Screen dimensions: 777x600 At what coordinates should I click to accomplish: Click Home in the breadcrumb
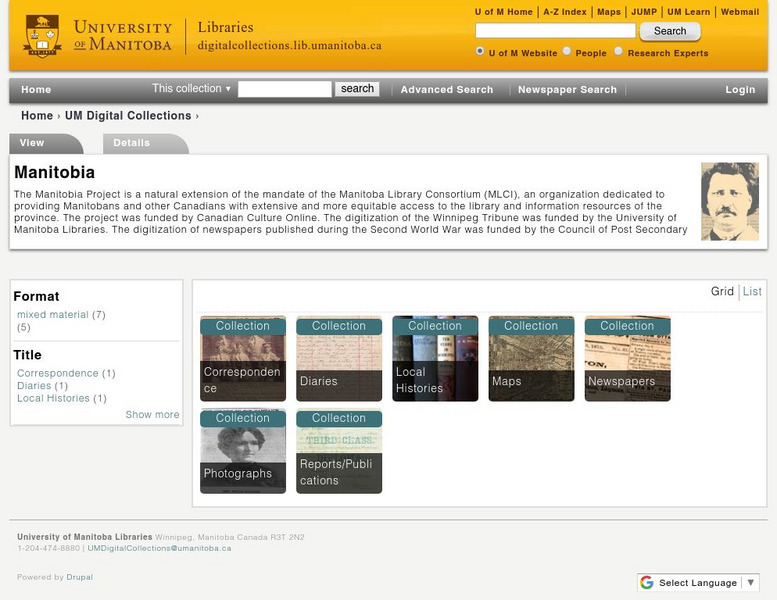point(37,115)
